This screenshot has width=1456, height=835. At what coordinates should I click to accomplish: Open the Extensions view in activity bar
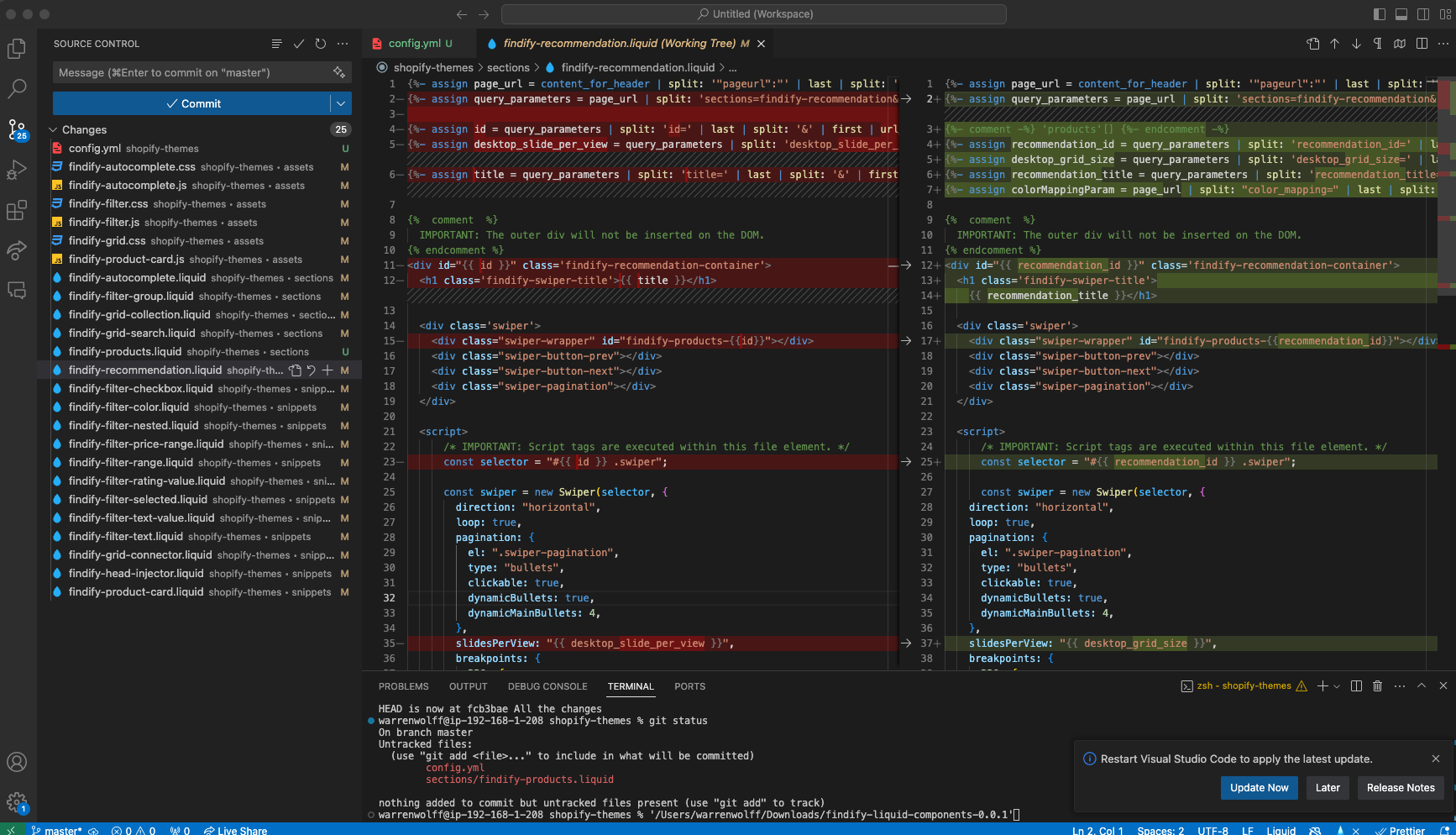(17, 211)
